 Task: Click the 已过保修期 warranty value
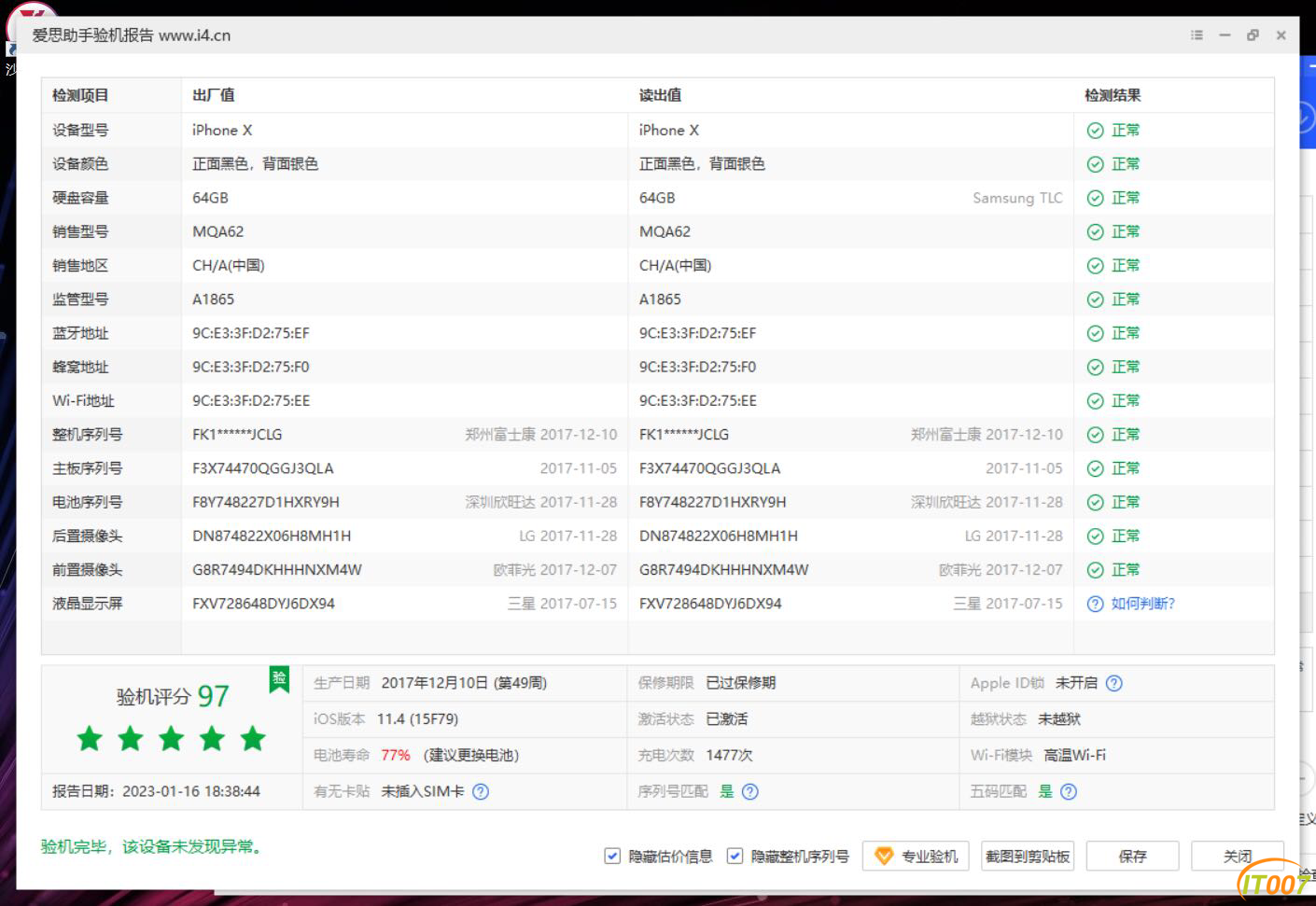[740, 683]
